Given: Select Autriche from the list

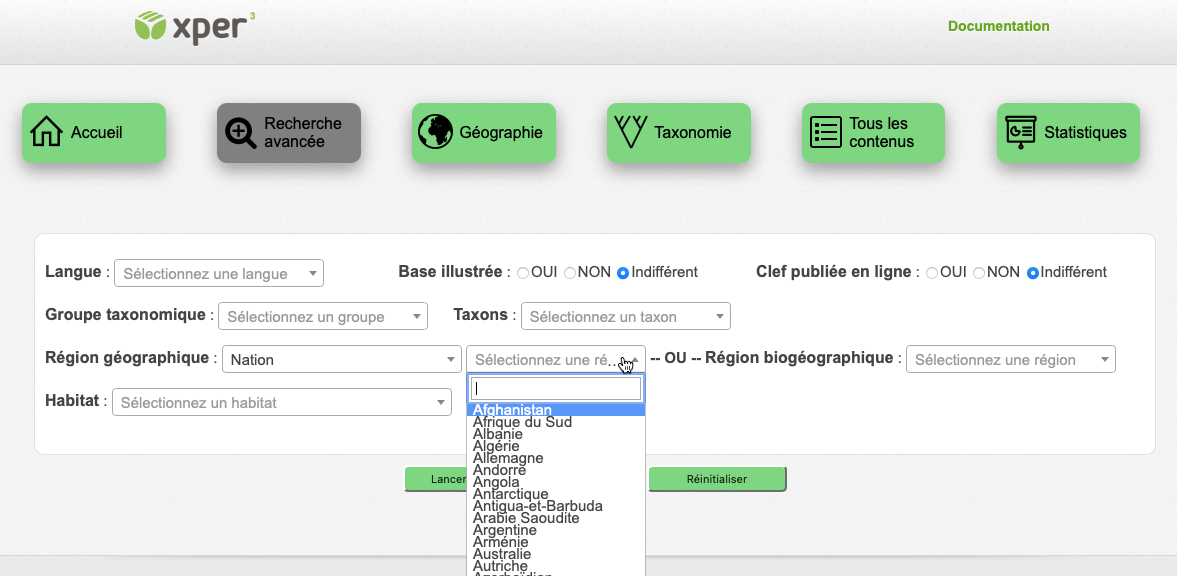Looking at the screenshot, I should [555, 566].
